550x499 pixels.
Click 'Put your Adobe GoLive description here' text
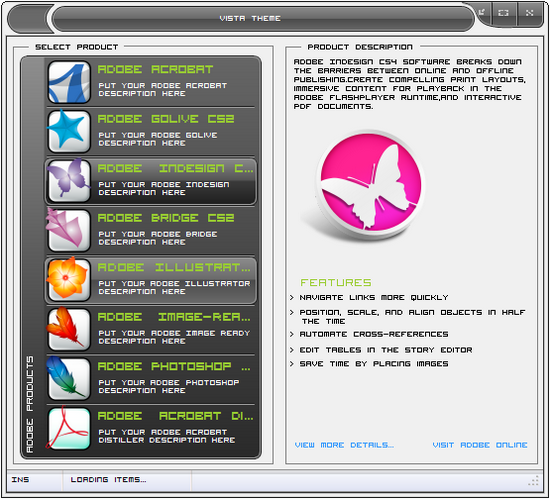coord(158,139)
